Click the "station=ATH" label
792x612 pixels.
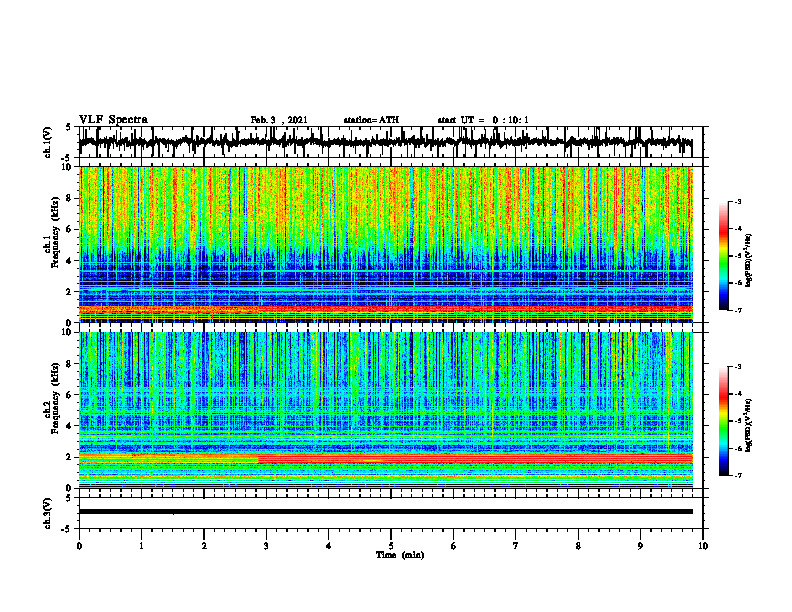pos(371,120)
